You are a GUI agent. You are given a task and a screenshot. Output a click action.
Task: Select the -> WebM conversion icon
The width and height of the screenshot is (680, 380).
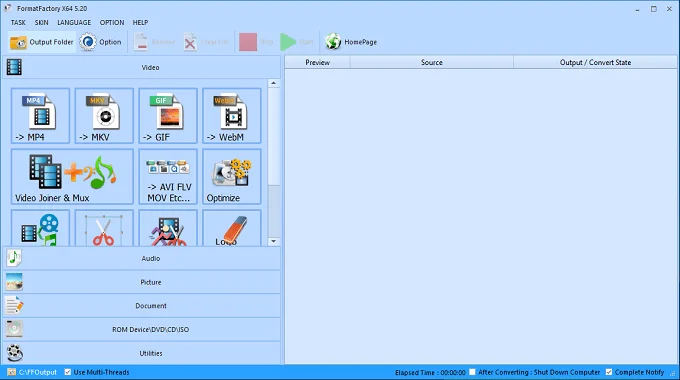point(232,116)
